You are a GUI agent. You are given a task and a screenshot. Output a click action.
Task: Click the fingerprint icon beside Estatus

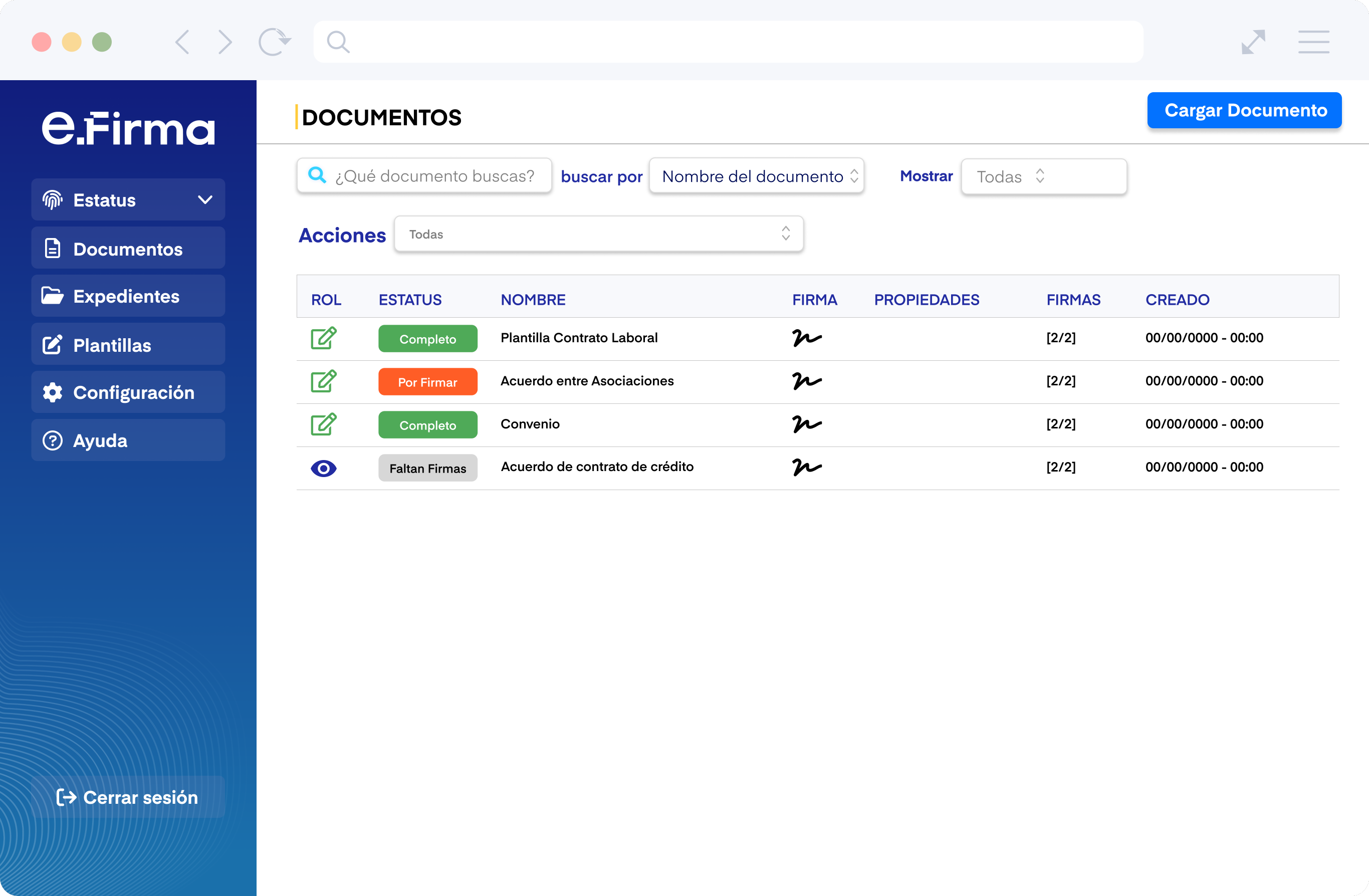(x=52, y=199)
